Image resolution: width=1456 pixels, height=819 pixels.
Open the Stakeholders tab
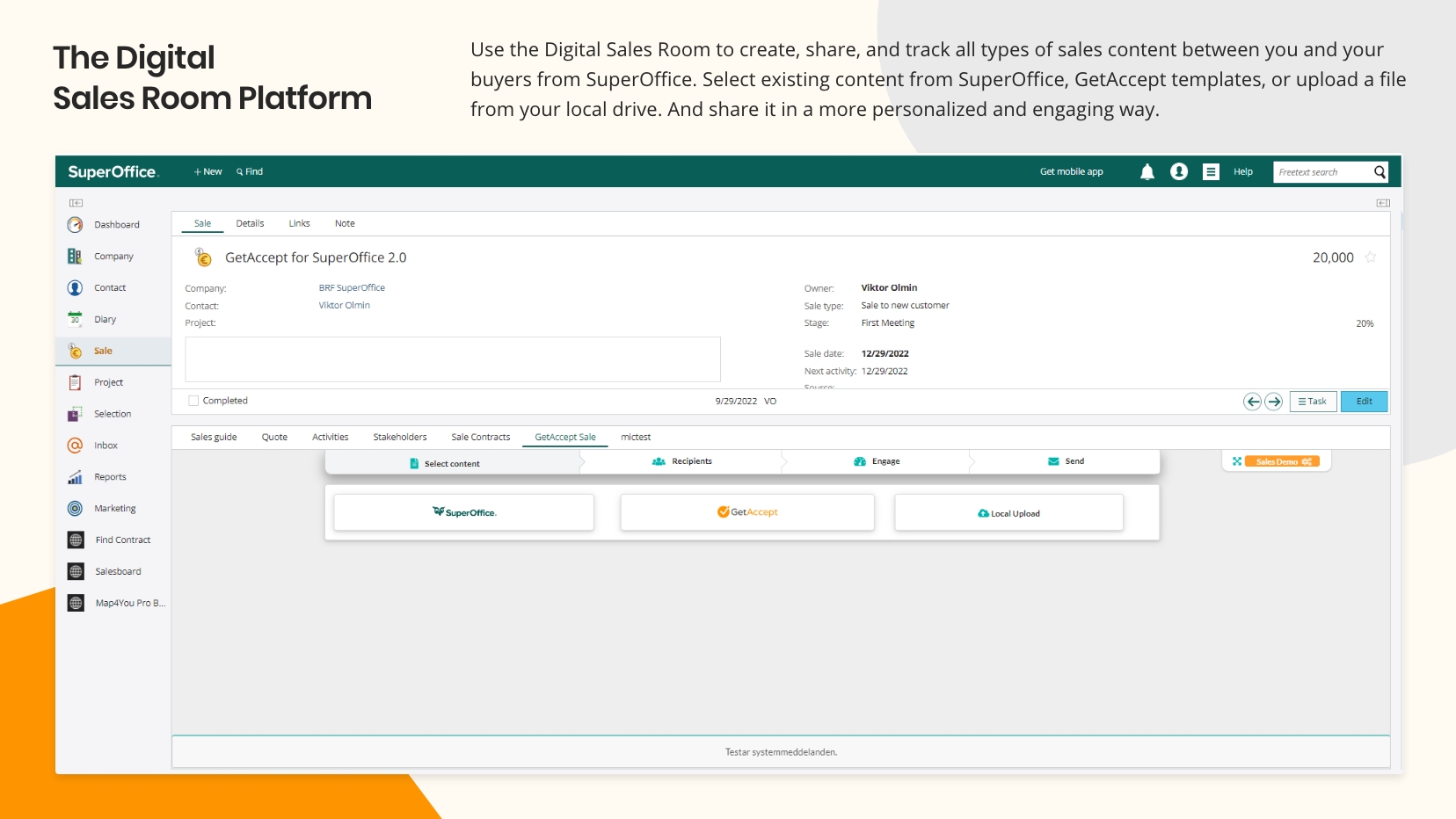[x=400, y=438]
